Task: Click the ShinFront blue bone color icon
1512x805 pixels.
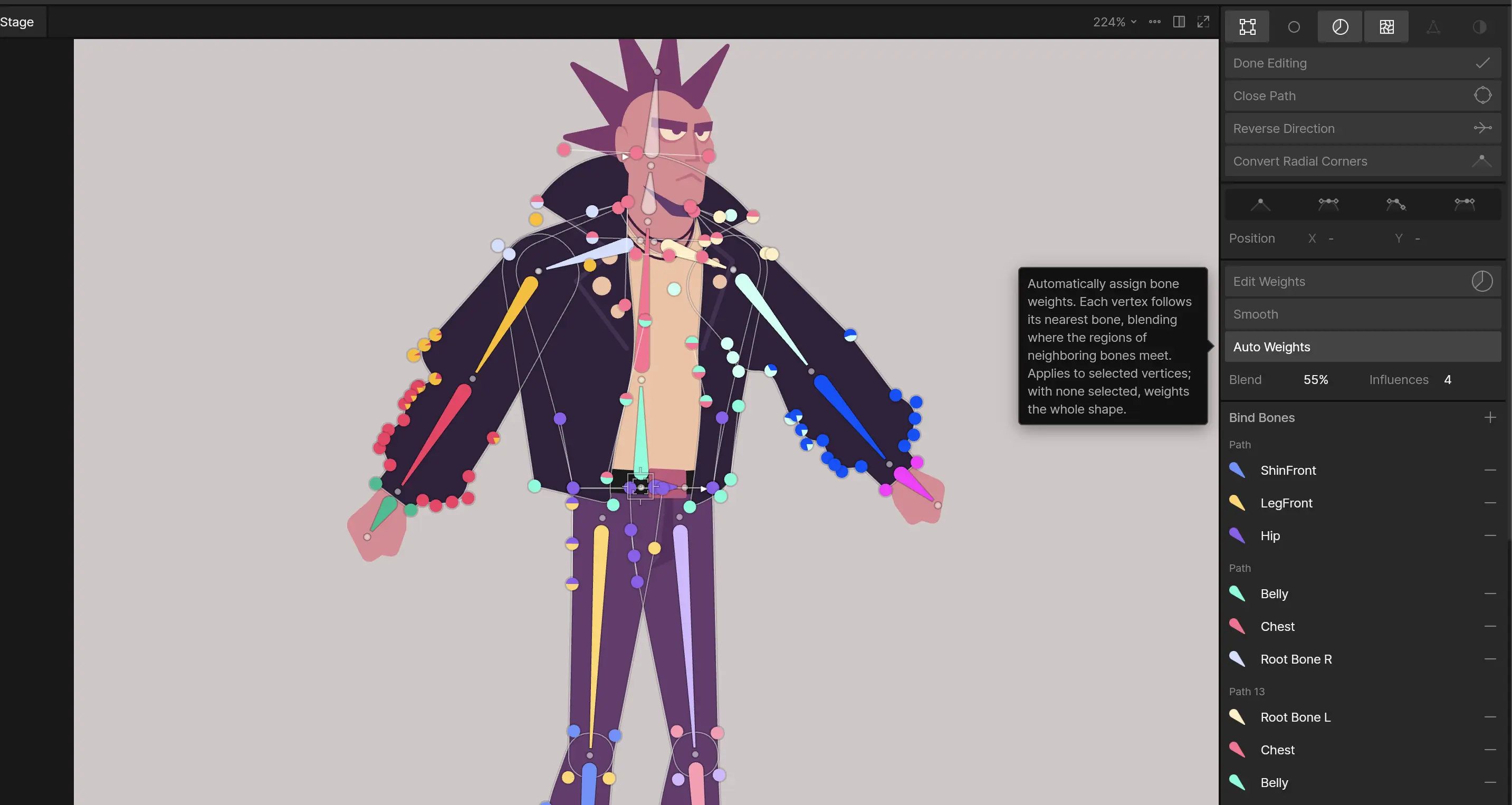Action: 1237,469
